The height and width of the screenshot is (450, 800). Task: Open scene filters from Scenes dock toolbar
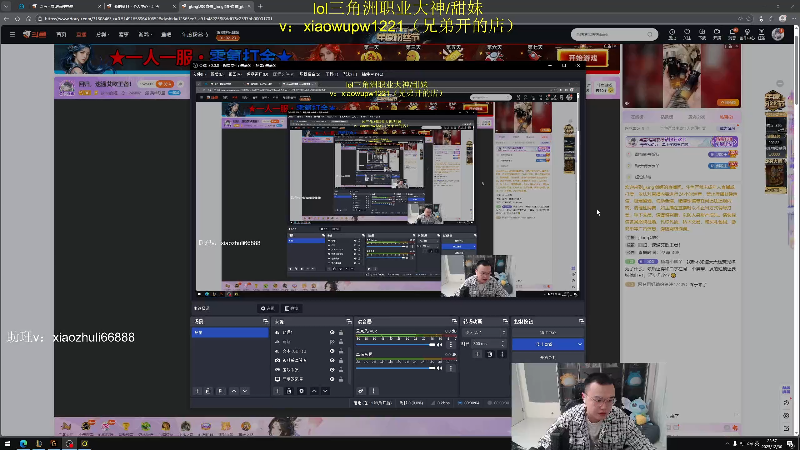point(220,391)
